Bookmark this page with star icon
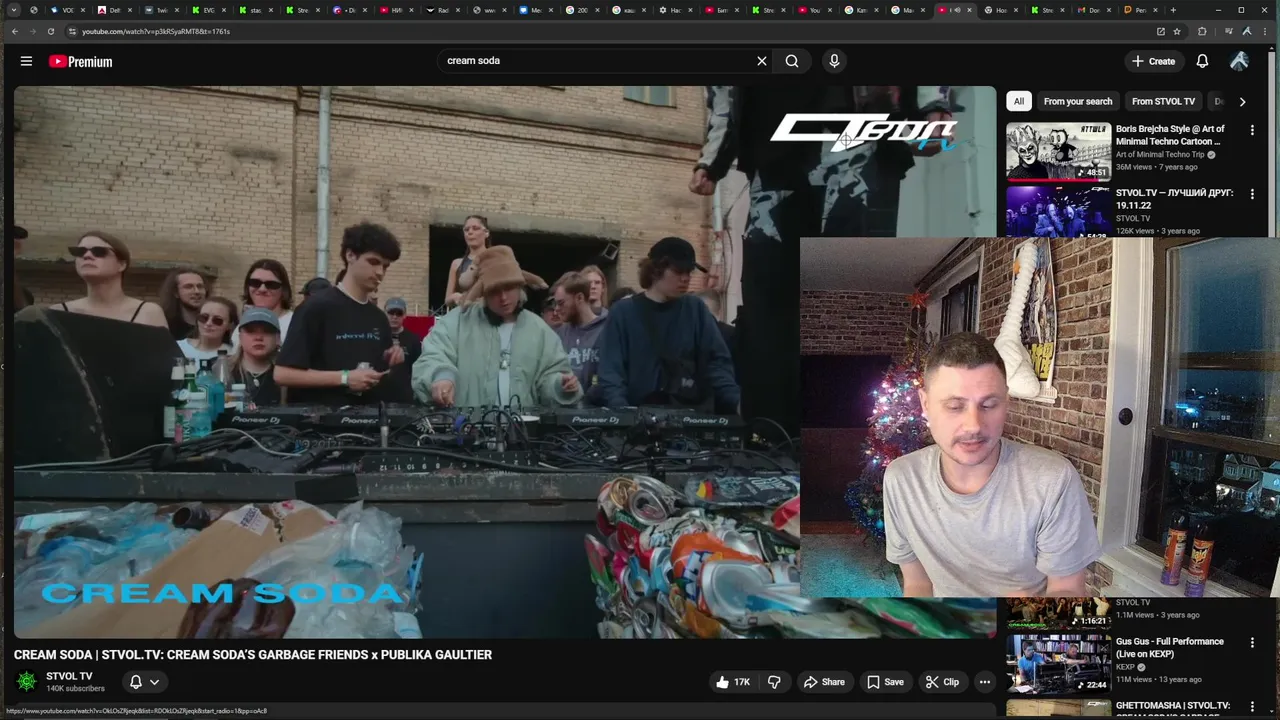Screen dimensions: 1280x720 1177,31
